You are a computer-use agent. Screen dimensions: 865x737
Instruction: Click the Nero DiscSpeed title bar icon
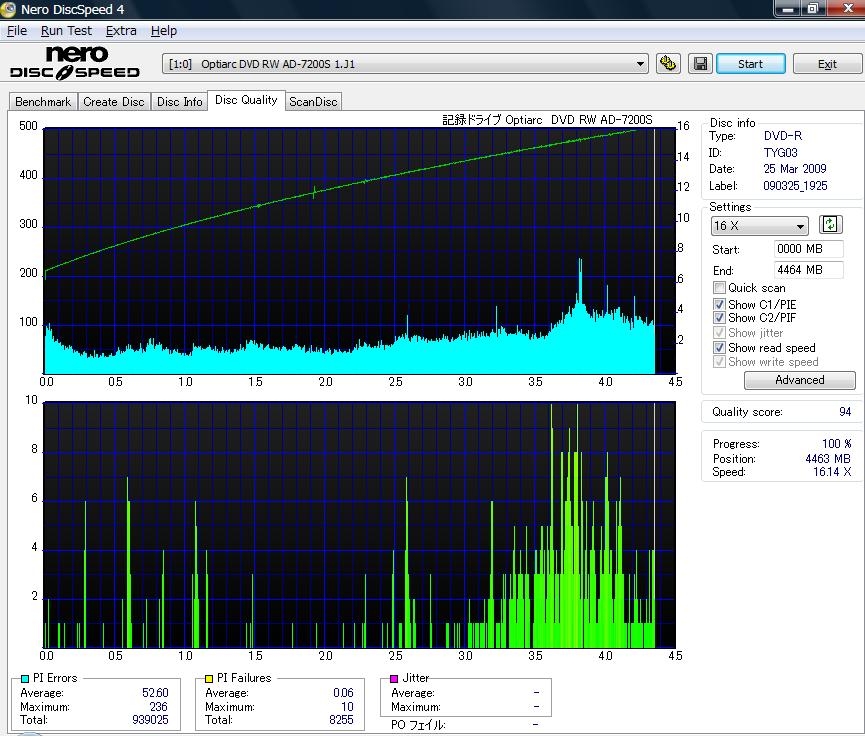tap(10, 9)
